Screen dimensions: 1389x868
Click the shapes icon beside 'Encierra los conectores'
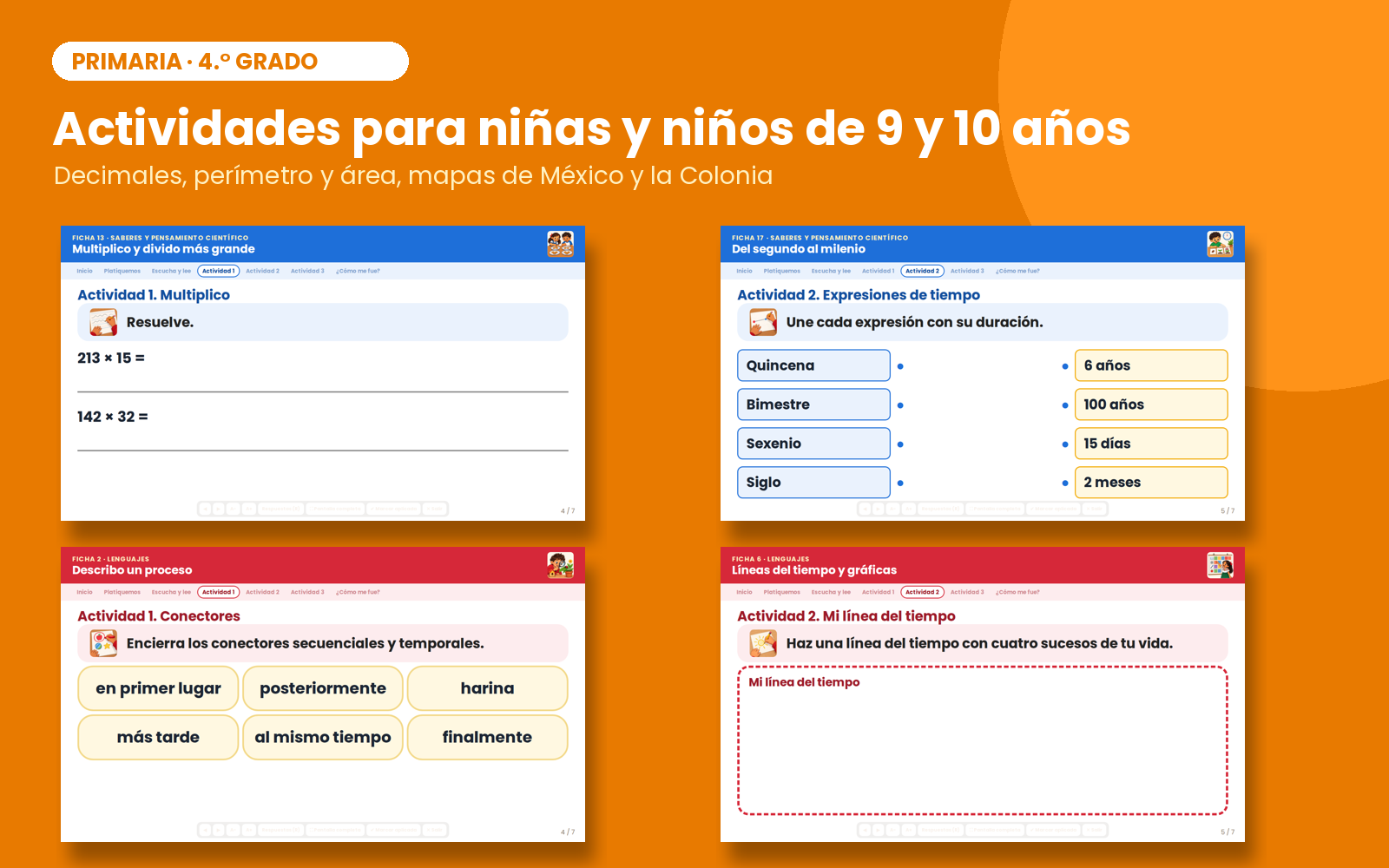[x=103, y=643]
